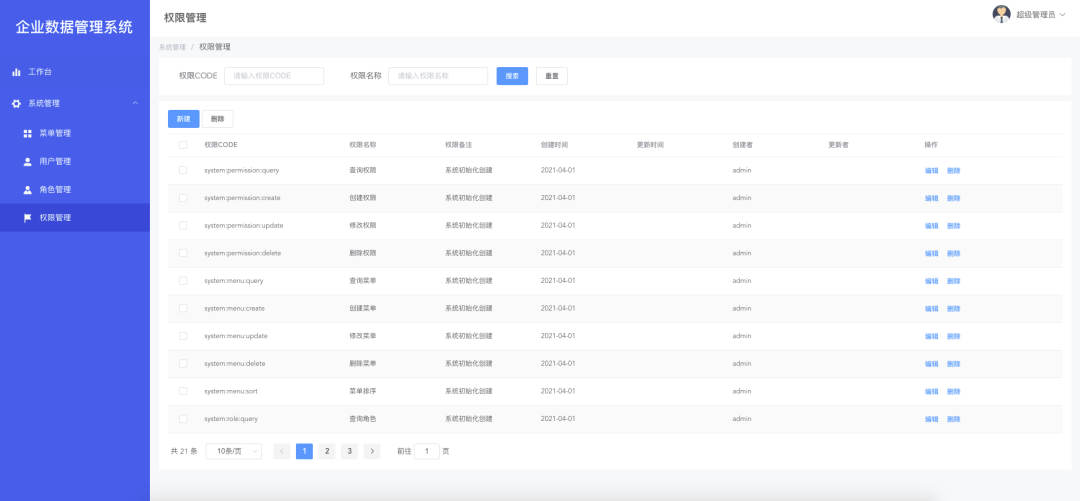Open 菜单管理 in the sidebar
The height and width of the screenshot is (501, 1080).
(x=55, y=133)
